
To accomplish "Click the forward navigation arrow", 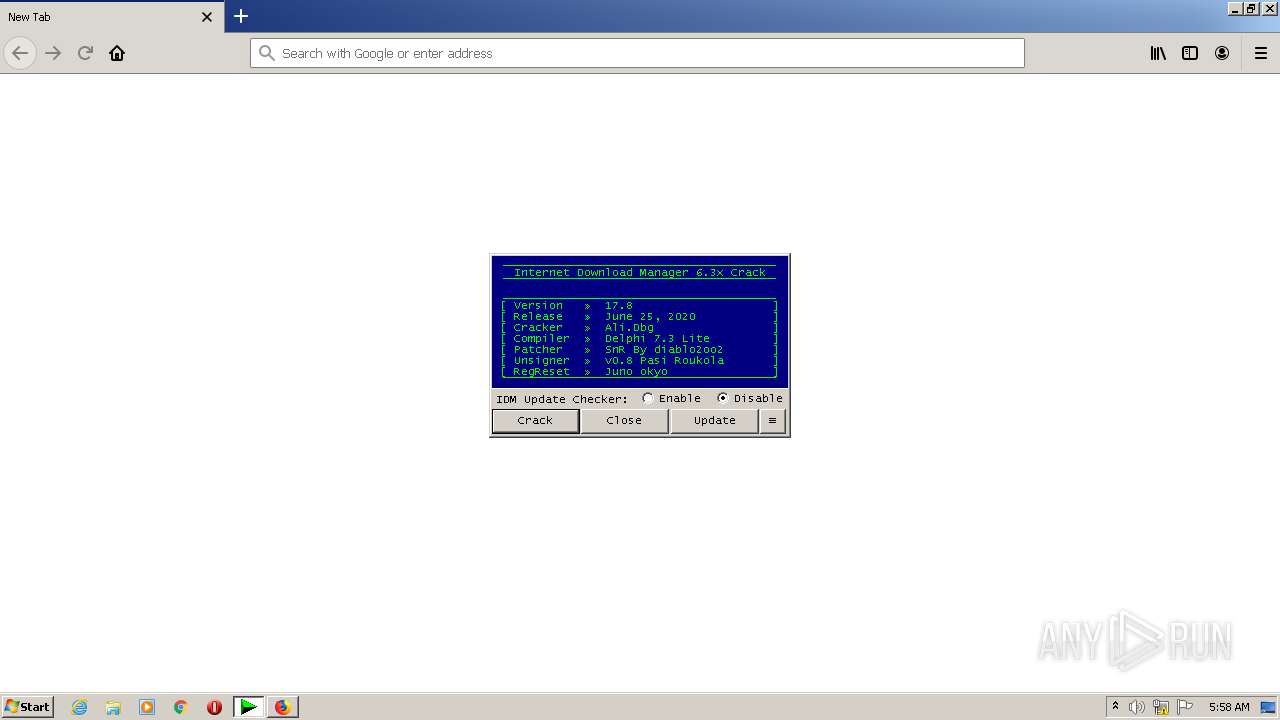I will [53, 53].
